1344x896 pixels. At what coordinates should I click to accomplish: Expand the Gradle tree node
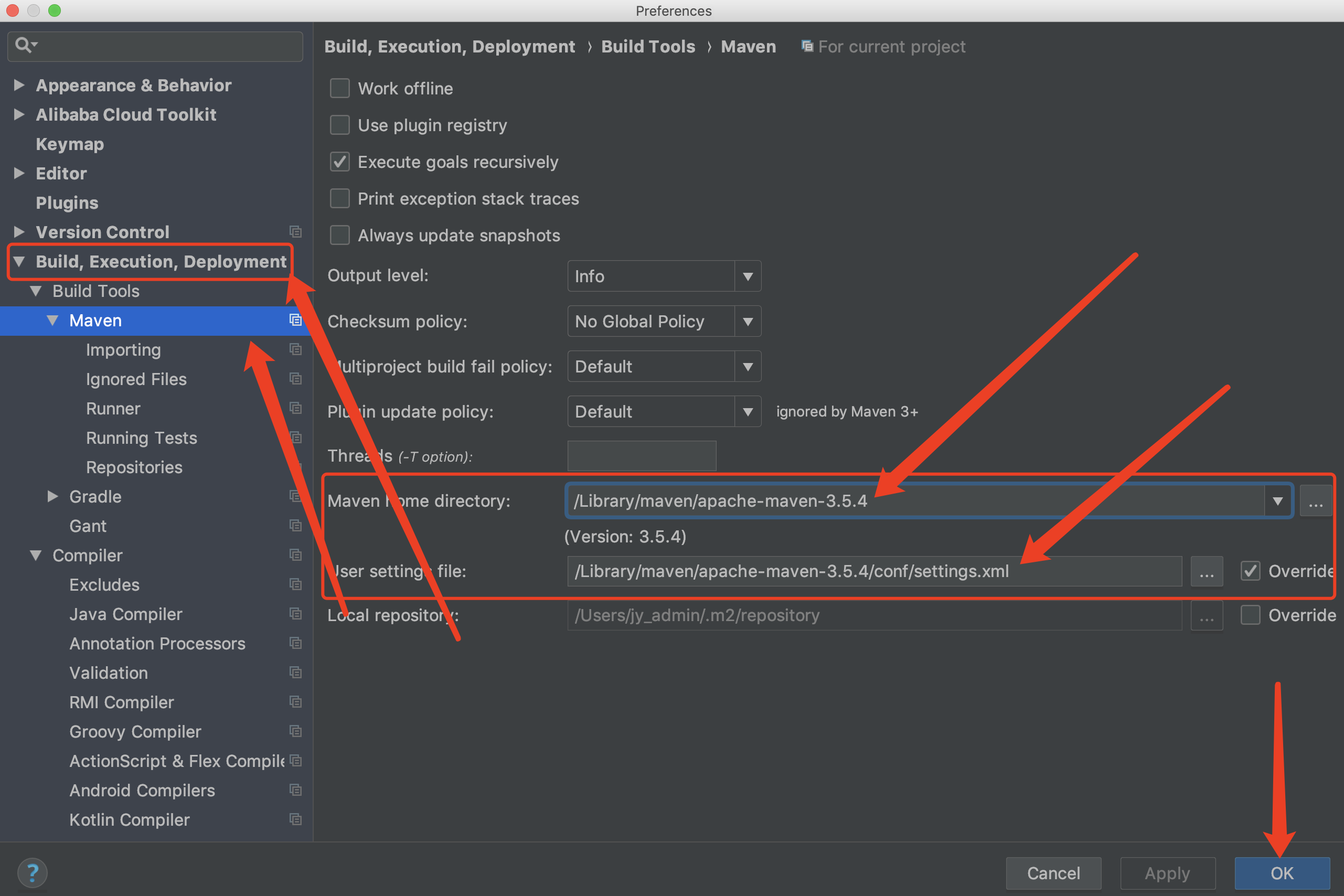(x=52, y=497)
